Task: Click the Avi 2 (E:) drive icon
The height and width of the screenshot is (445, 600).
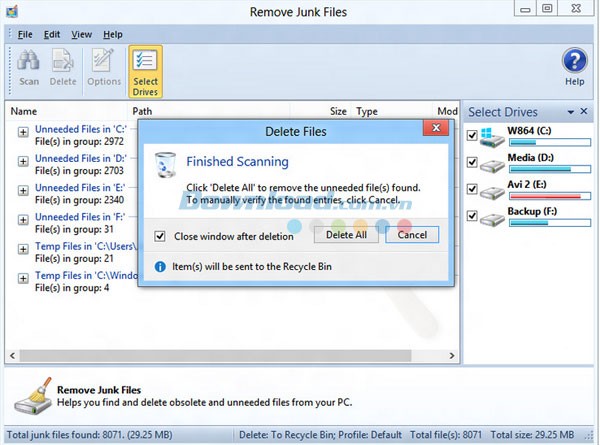Action: pyautogui.click(x=492, y=191)
